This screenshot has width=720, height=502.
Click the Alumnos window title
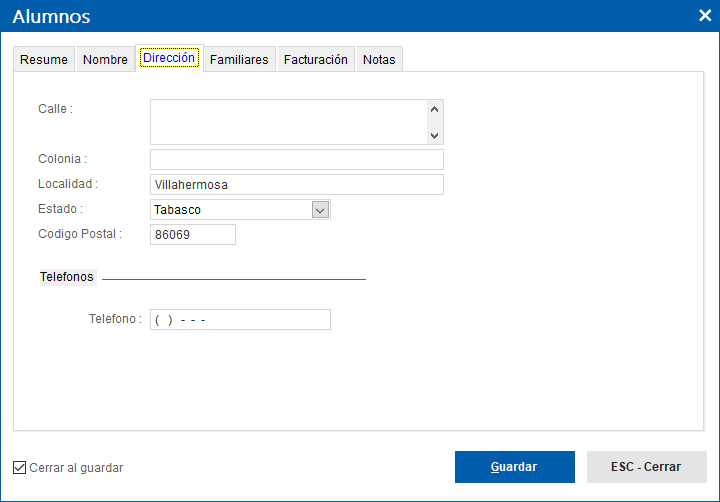[x=51, y=17]
